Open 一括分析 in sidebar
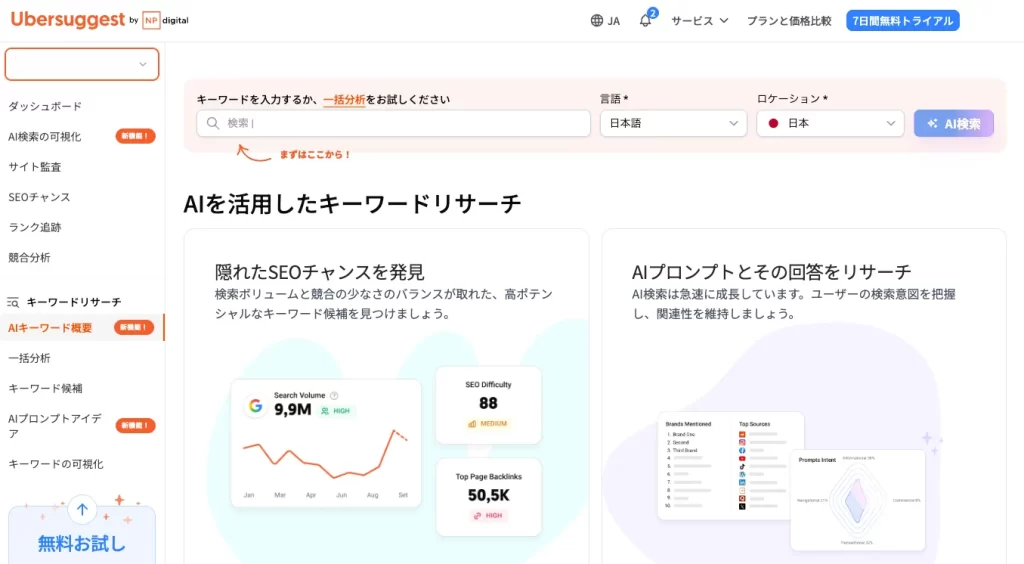Viewport: 1024px width, 564px height. click(29, 358)
